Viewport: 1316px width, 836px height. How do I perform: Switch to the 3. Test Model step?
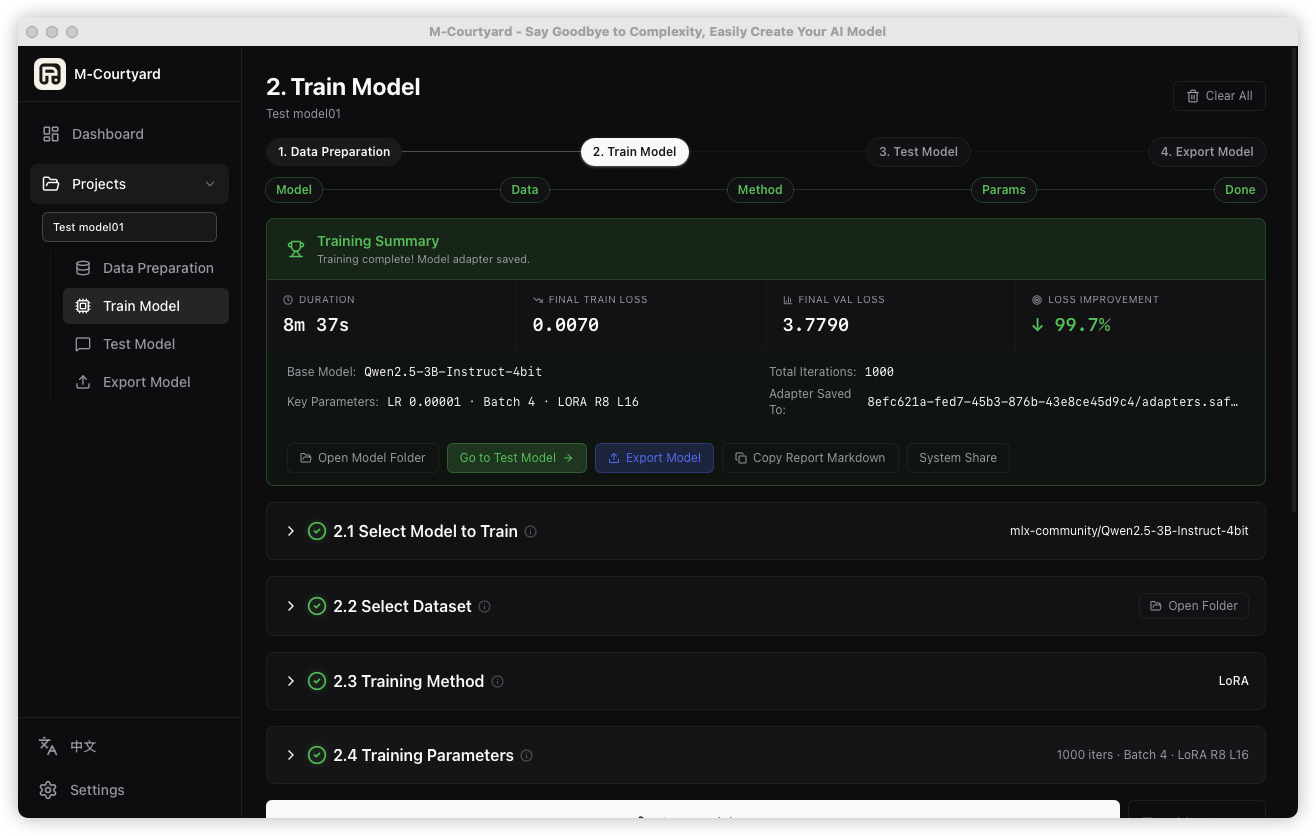click(918, 152)
